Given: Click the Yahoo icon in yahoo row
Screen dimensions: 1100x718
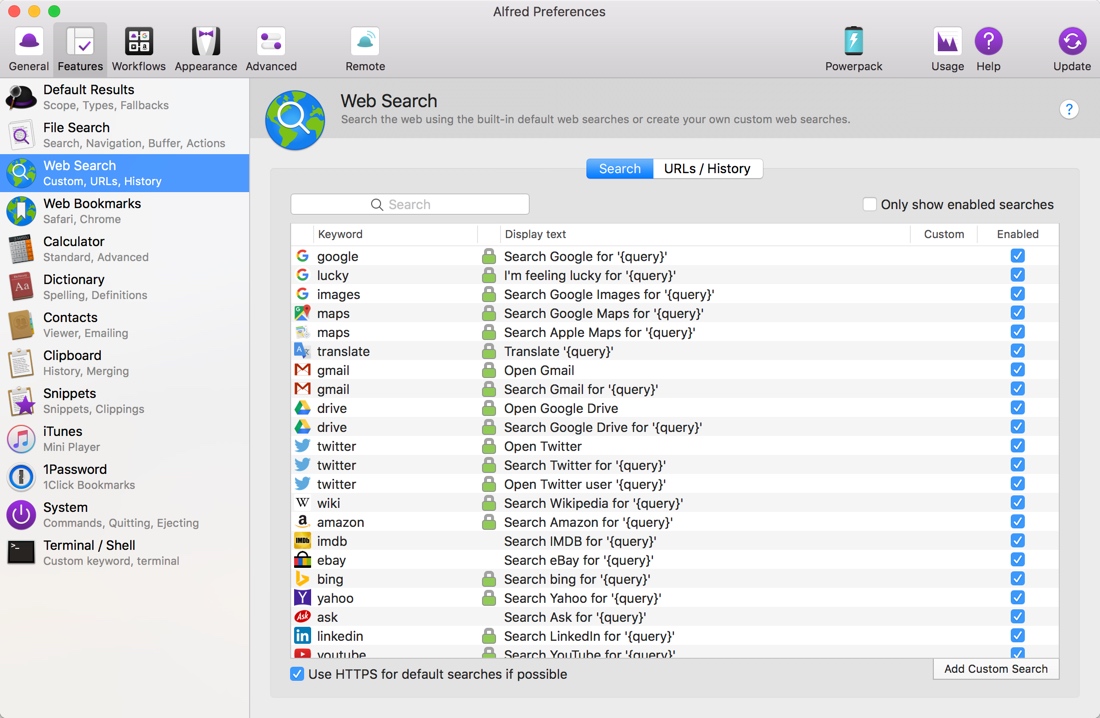Looking at the screenshot, I should 302,597.
